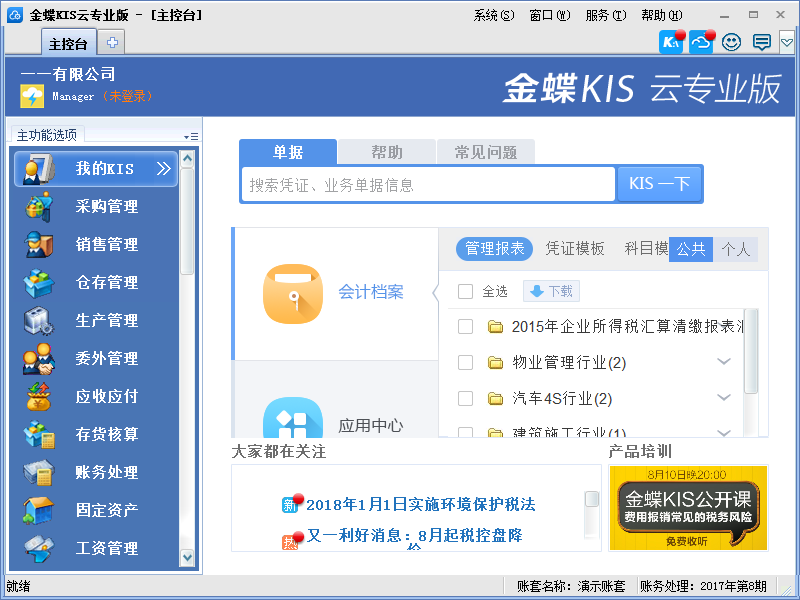Select the 公共 toggle option

(x=691, y=249)
